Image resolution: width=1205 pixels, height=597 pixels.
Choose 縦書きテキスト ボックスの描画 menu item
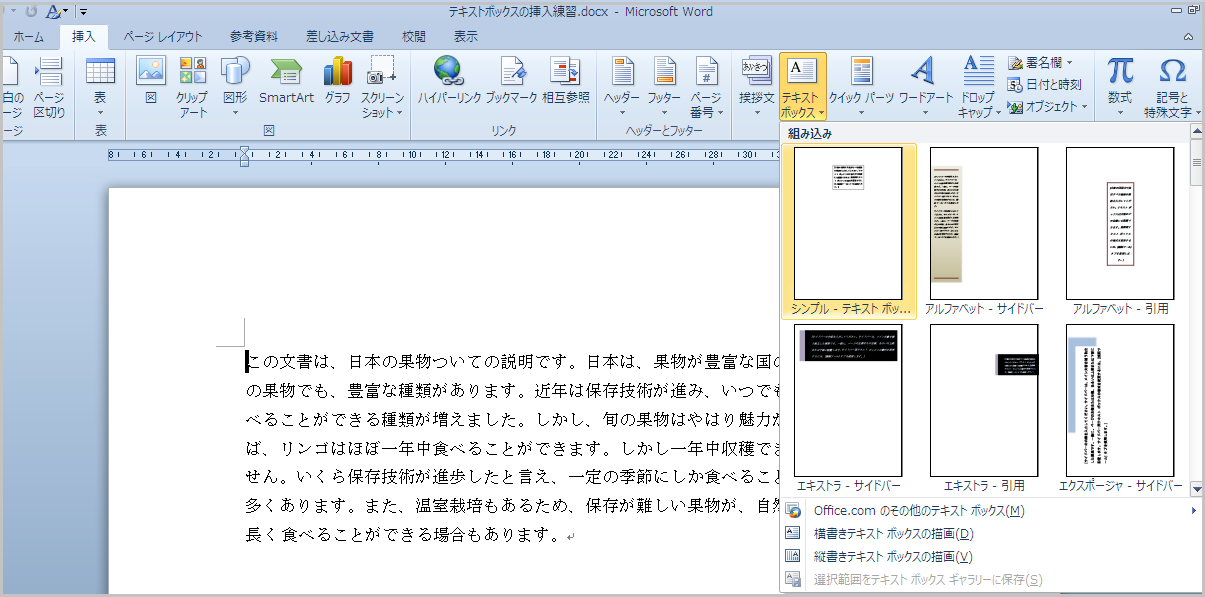pos(893,556)
